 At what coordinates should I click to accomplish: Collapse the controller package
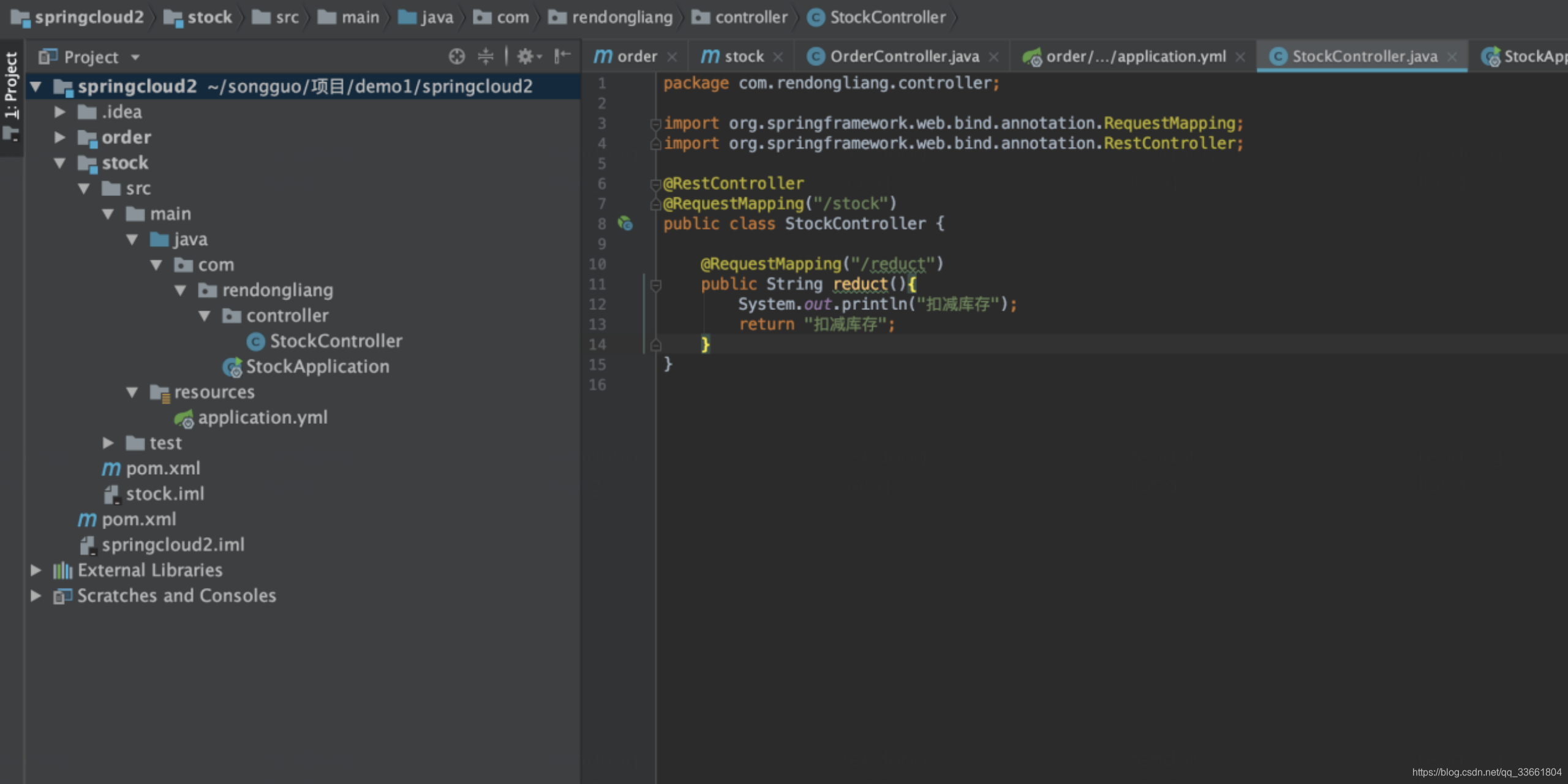point(205,316)
